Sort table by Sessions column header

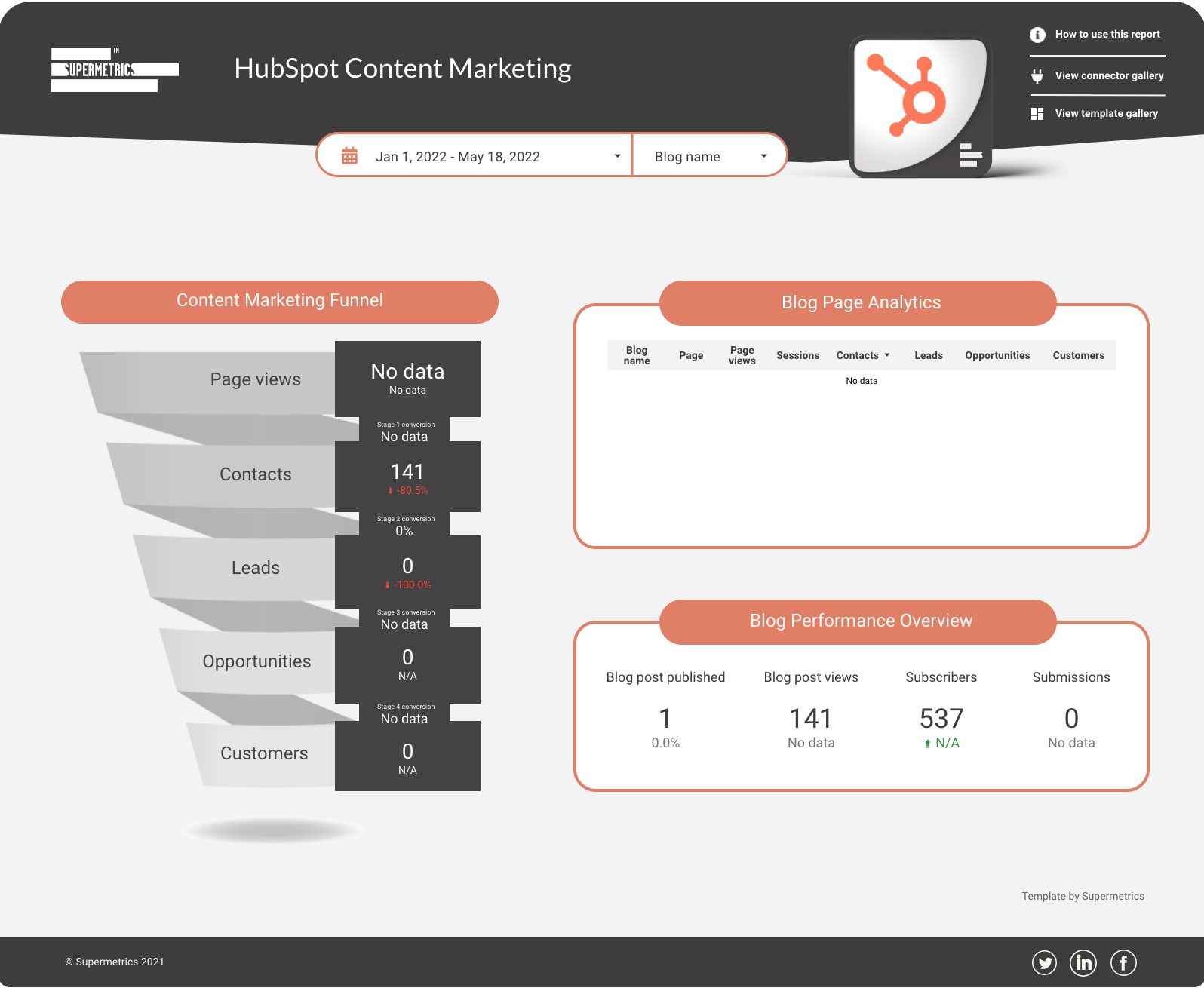(x=797, y=355)
